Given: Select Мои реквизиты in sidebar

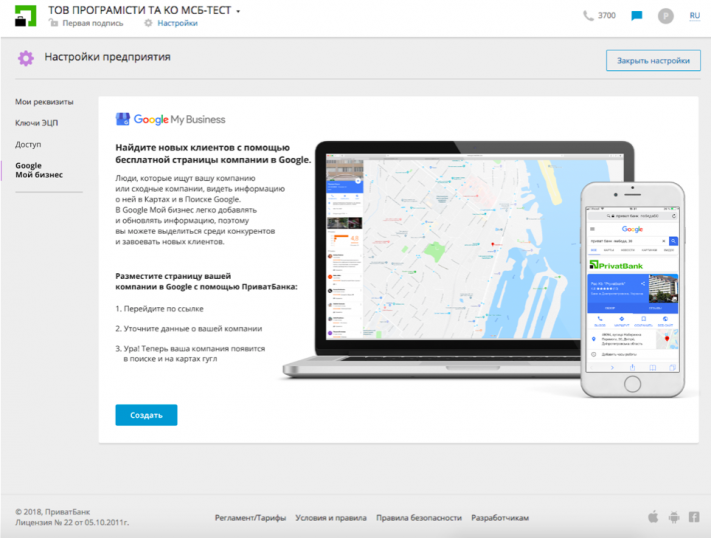Looking at the screenshot, I should (44, 102).
